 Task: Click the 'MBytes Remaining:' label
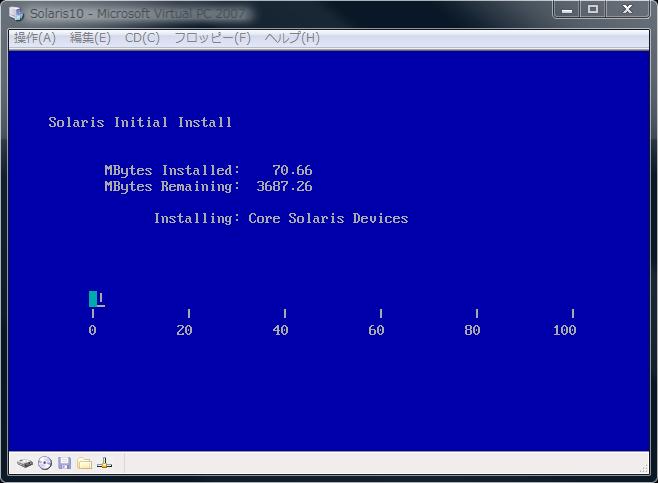click(x=172, y=186)
